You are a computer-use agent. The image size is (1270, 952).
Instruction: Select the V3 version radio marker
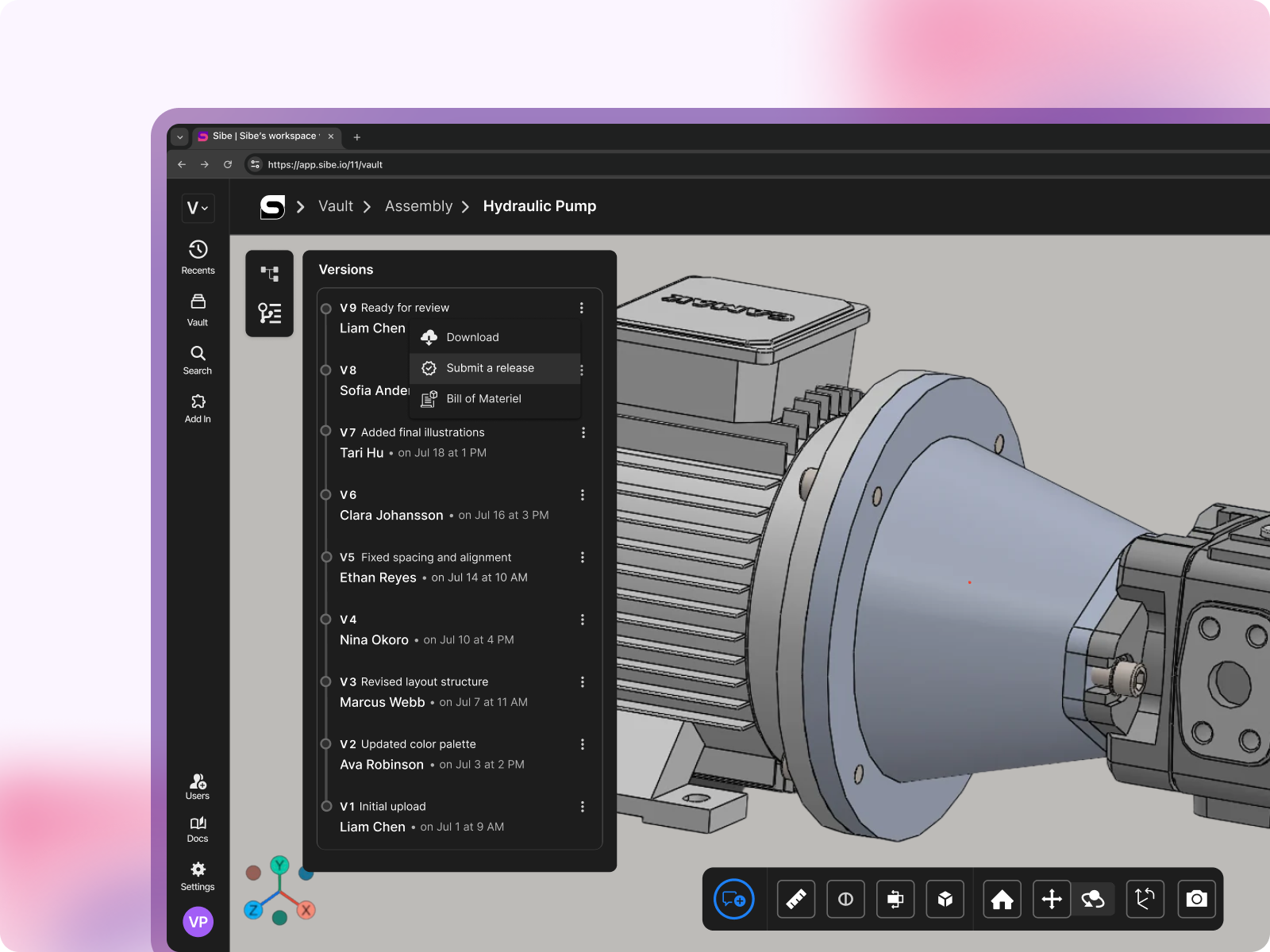point(326,681)
